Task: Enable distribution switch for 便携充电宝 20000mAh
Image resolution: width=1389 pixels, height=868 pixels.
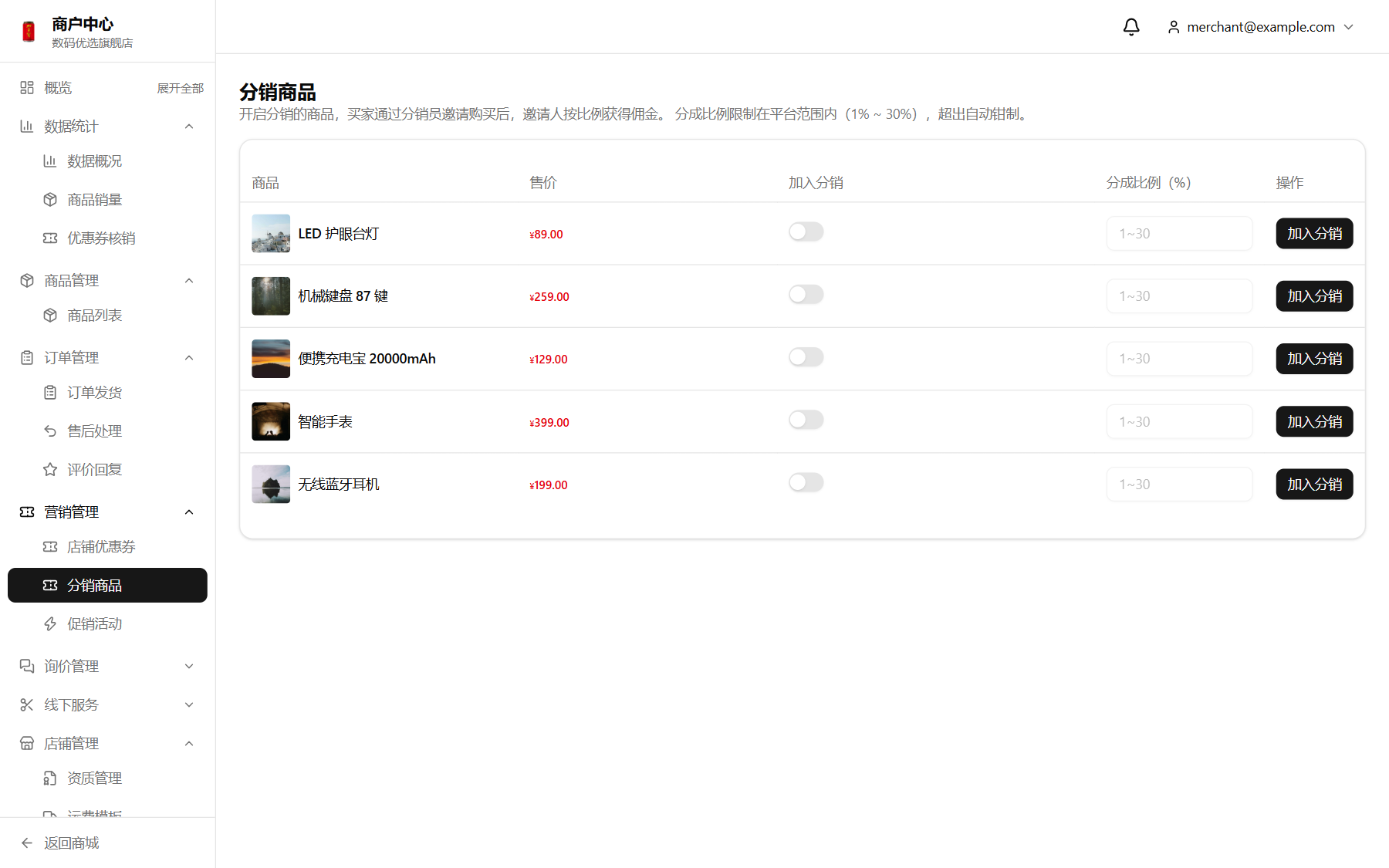Action: pyautogui.click(x=806, y=357)
